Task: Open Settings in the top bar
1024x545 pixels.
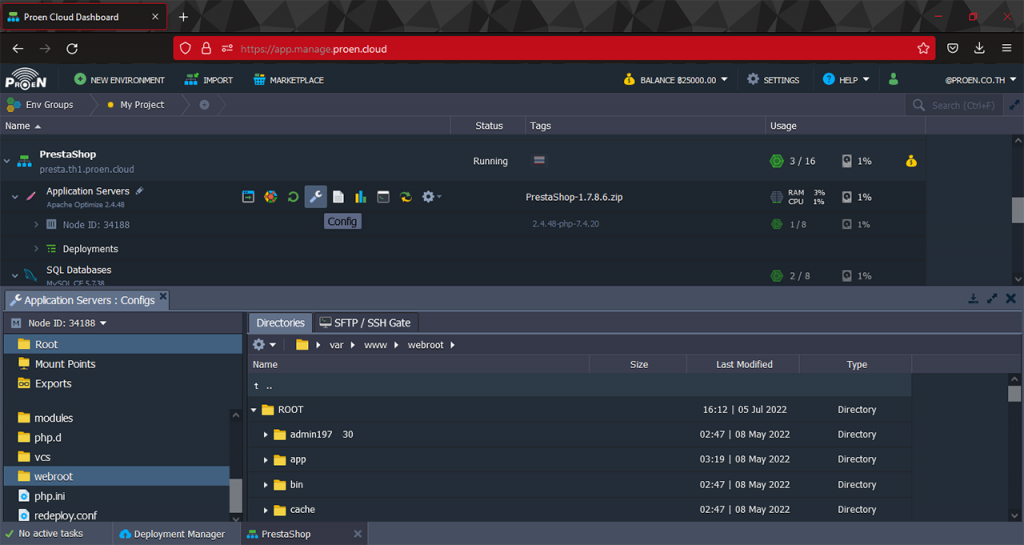Action: 773,80
